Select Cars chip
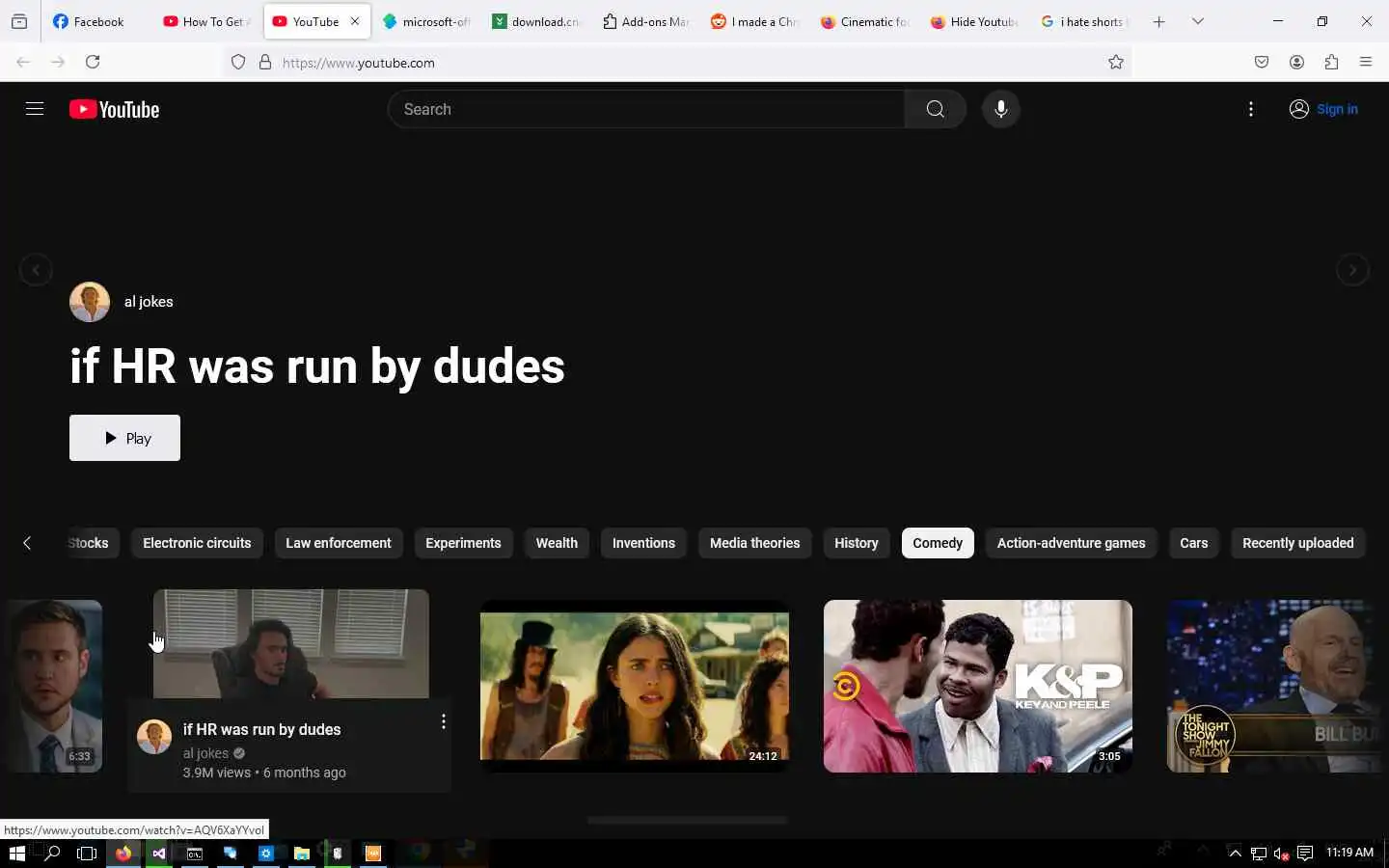 click(x=1194, y=543)
